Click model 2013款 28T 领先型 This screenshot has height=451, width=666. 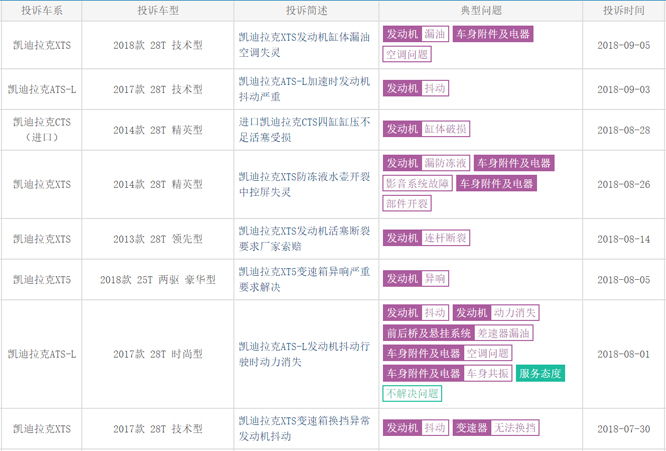click(x=158, y=239)
